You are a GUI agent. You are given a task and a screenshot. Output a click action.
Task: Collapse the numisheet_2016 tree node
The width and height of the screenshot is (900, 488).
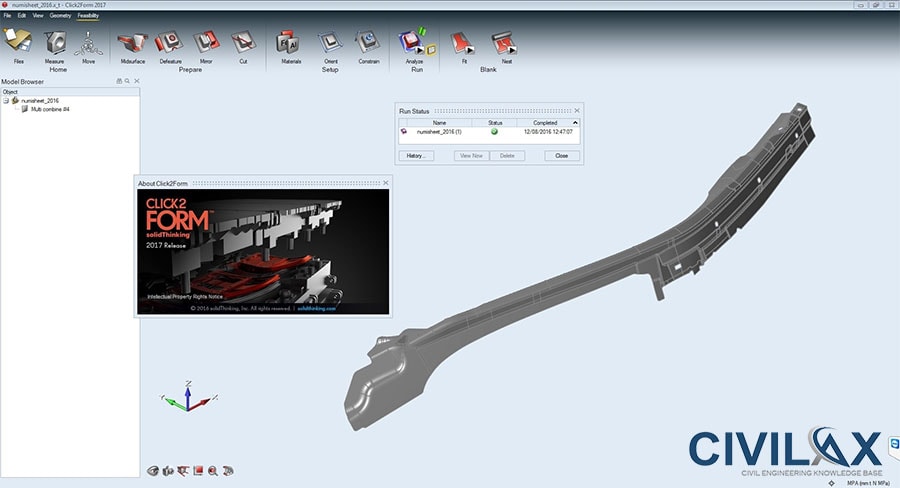(x=6, y=100)
